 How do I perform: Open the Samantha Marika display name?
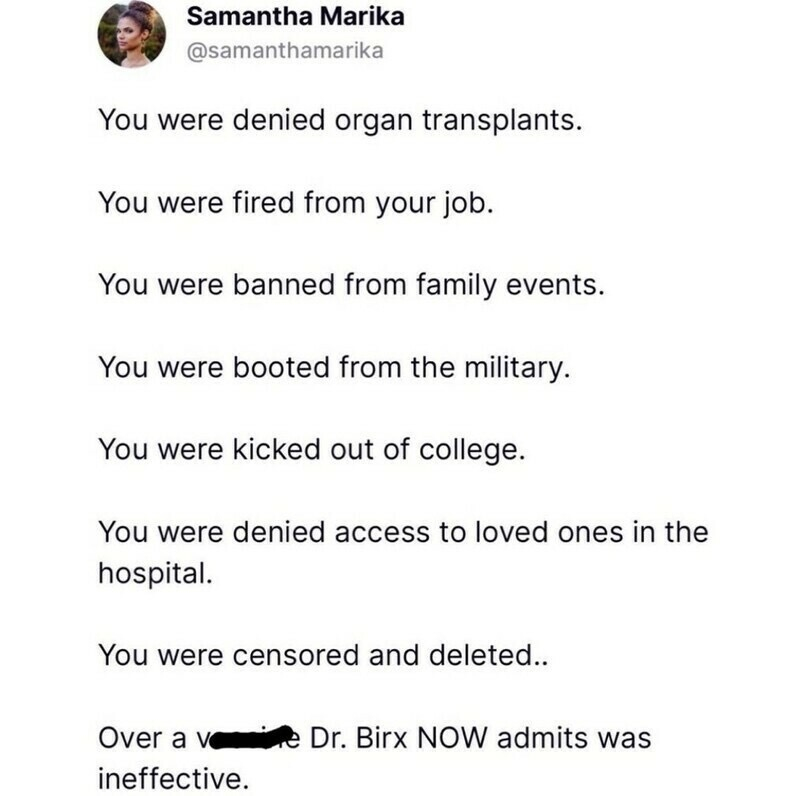[x=282, y=18]
